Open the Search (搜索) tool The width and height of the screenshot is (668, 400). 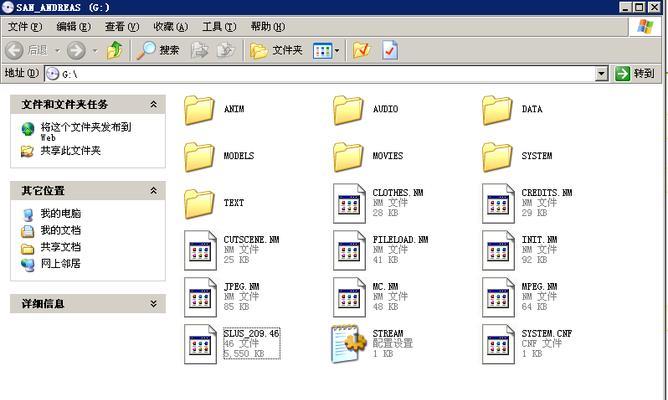coord(158,50)
